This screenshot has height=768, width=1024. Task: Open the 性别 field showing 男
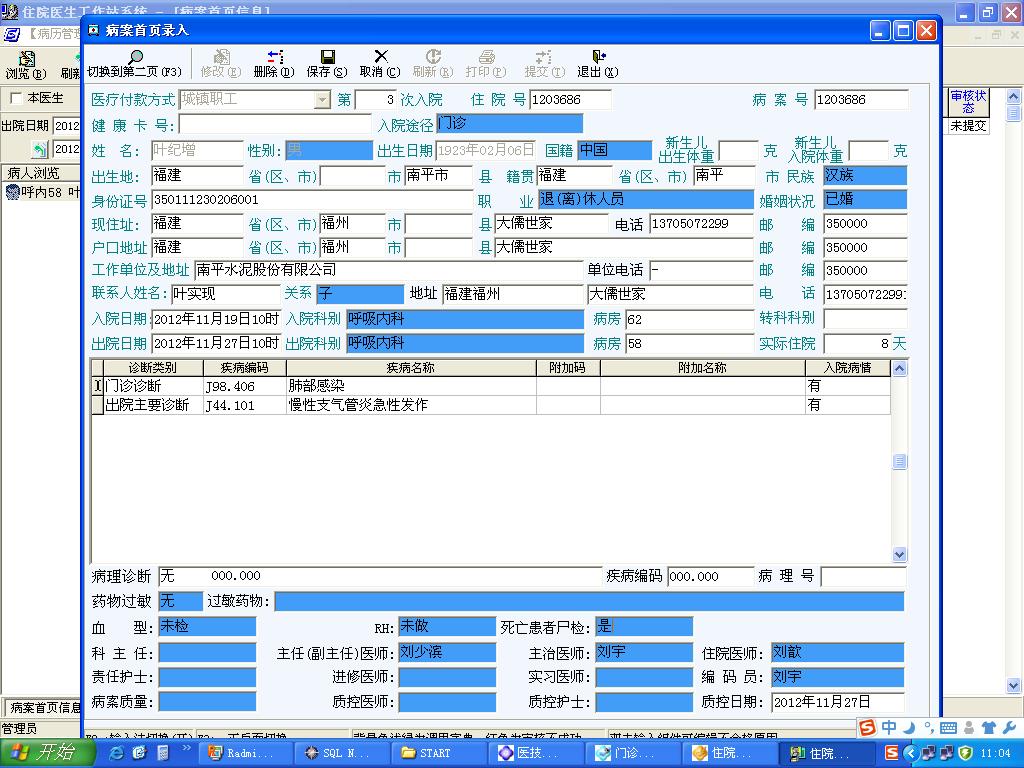(329, 151)
